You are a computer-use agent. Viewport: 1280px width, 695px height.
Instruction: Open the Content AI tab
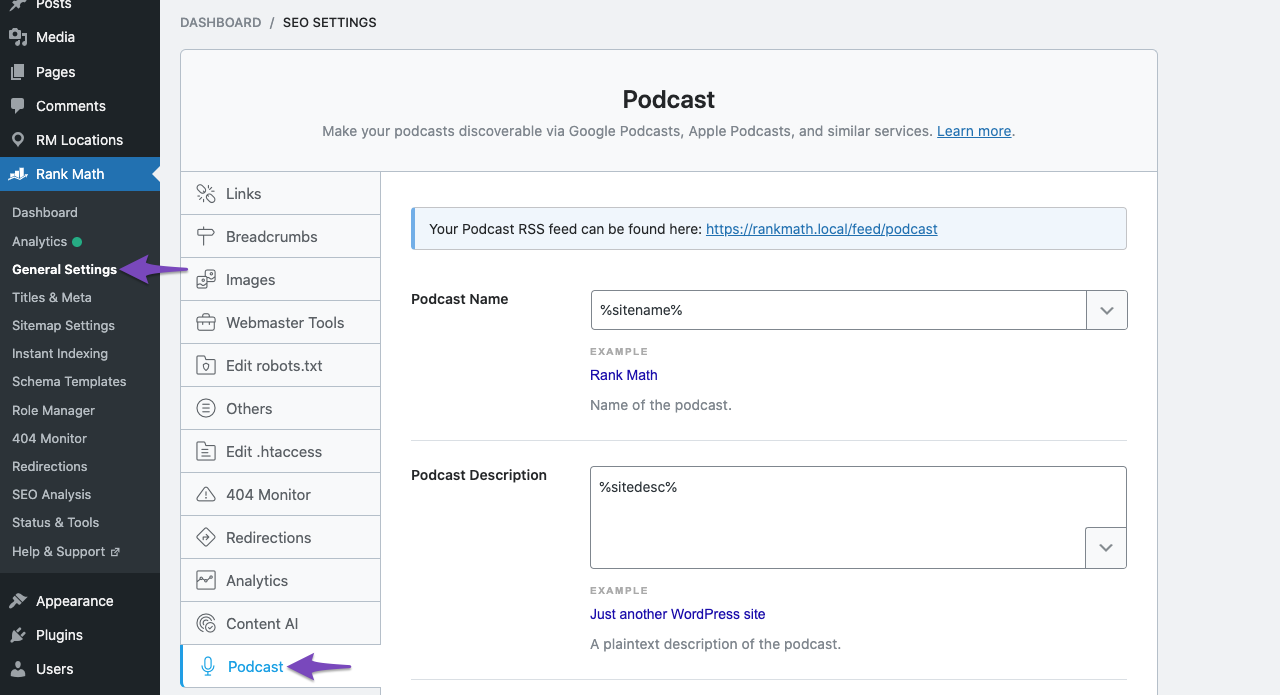point(281,623)
